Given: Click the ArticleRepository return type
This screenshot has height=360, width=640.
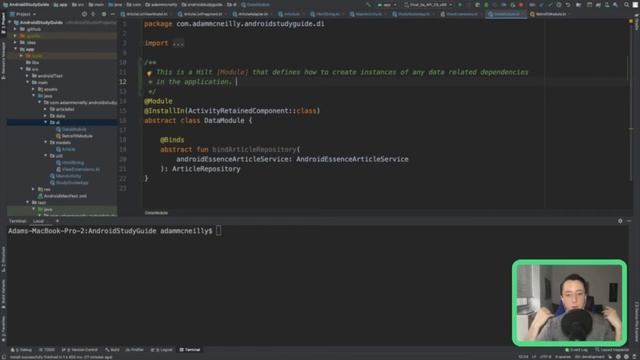Looking at the screenshot, I should pyautogui.click(x=206, y=169).
